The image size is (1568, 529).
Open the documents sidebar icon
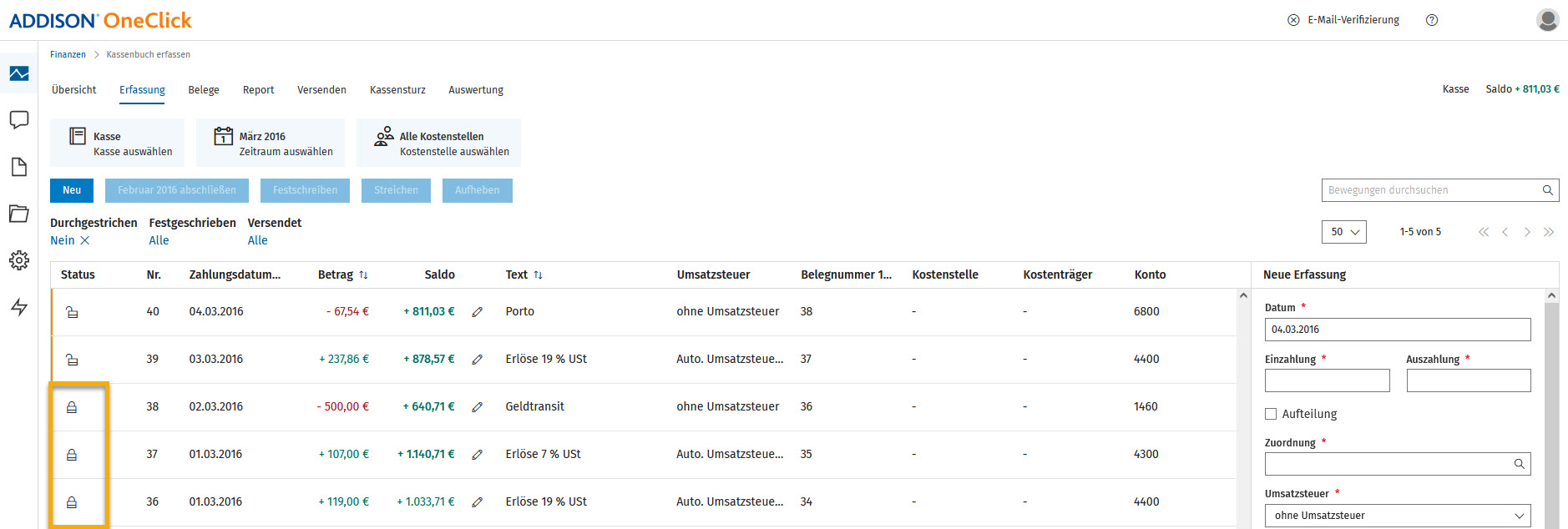pos(19,167)
